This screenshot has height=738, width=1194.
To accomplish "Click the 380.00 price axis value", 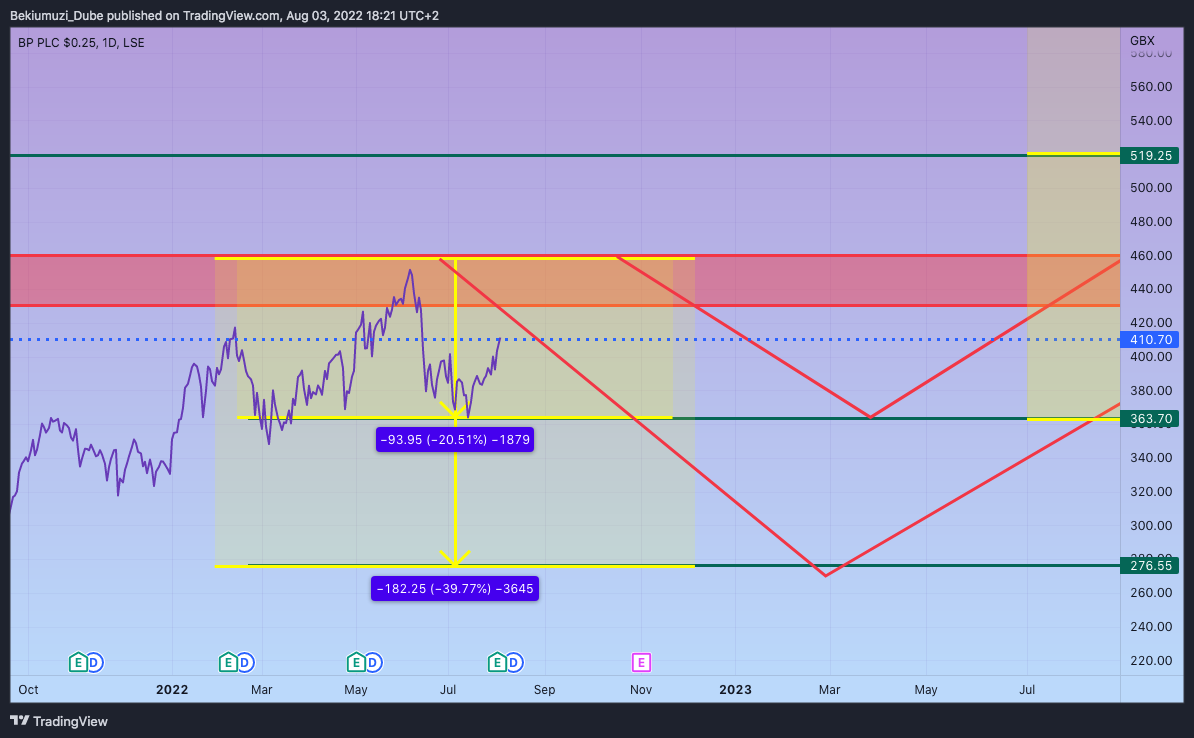I will (1151, 391).
